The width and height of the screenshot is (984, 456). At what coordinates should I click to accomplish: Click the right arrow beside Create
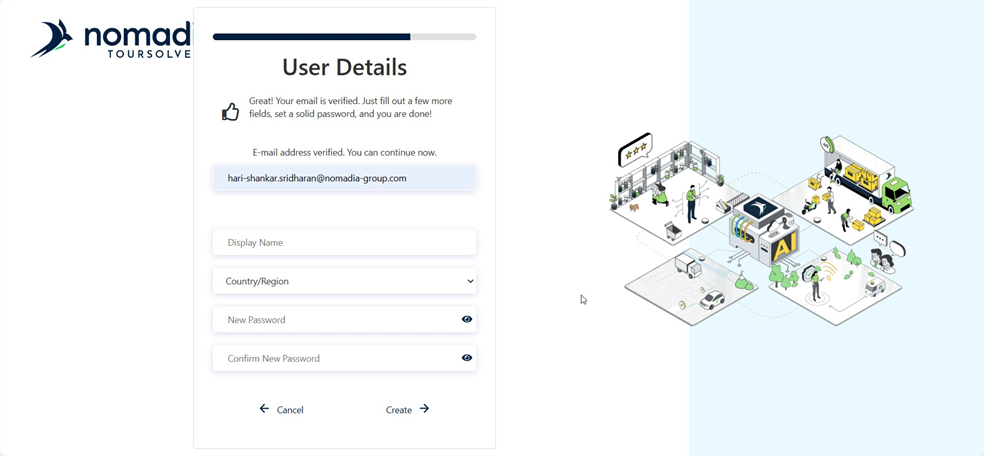[x=424, y=409]
